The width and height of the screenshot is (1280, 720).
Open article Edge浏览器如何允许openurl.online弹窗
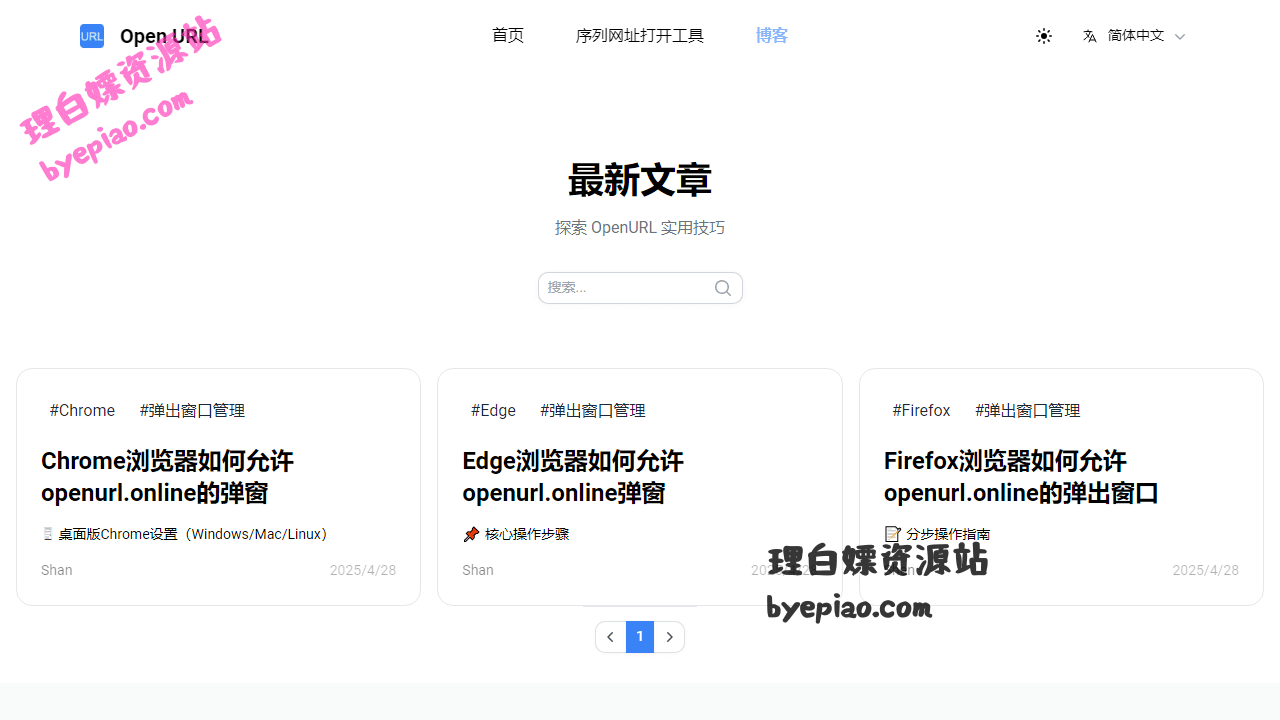[x=573, y=477]
